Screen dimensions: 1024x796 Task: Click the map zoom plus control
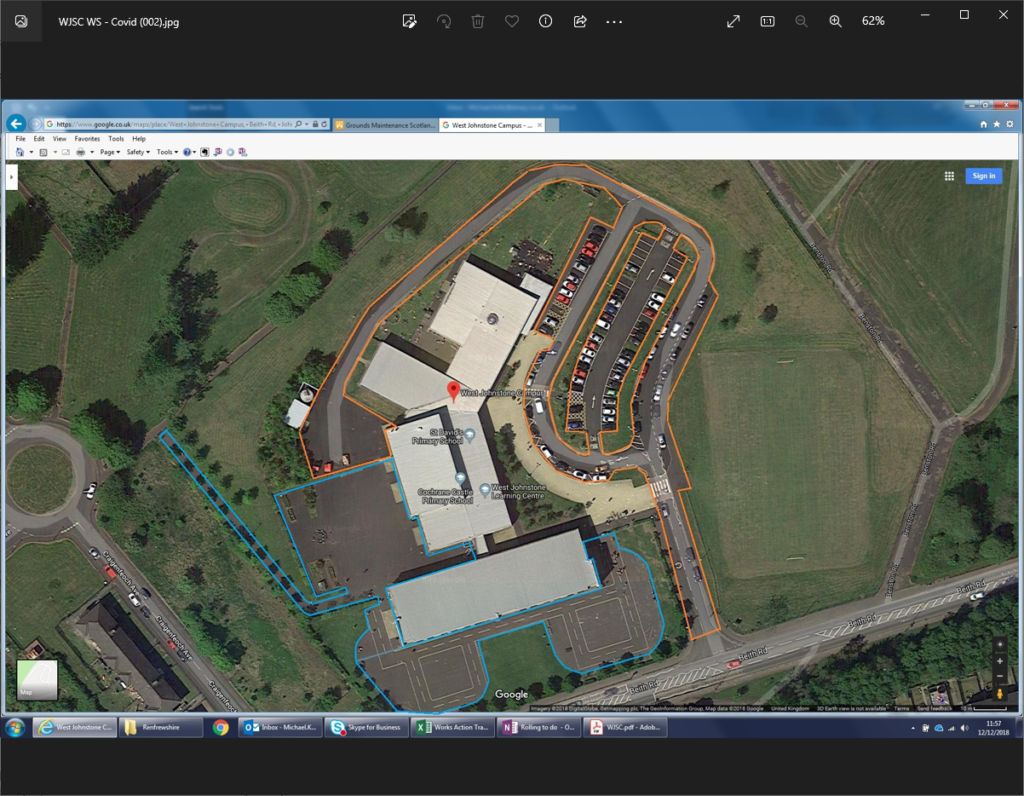1000,661
